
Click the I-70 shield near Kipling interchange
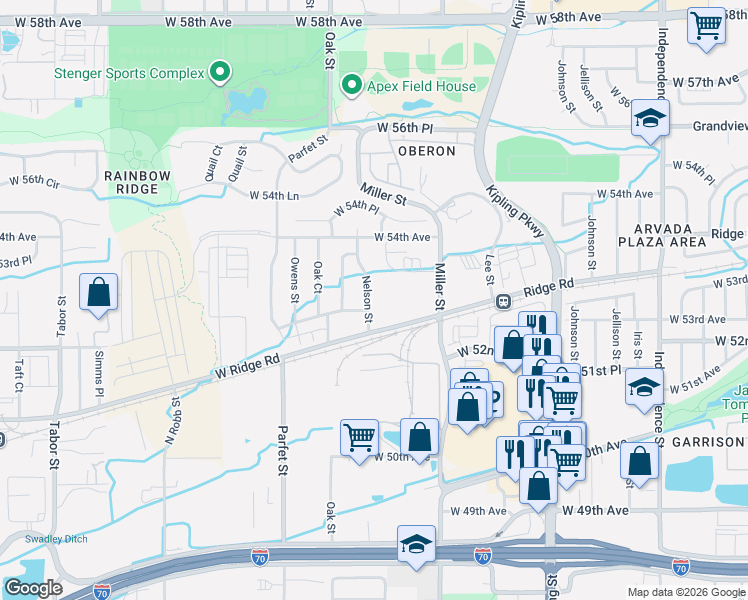click(x=483, y=556)
